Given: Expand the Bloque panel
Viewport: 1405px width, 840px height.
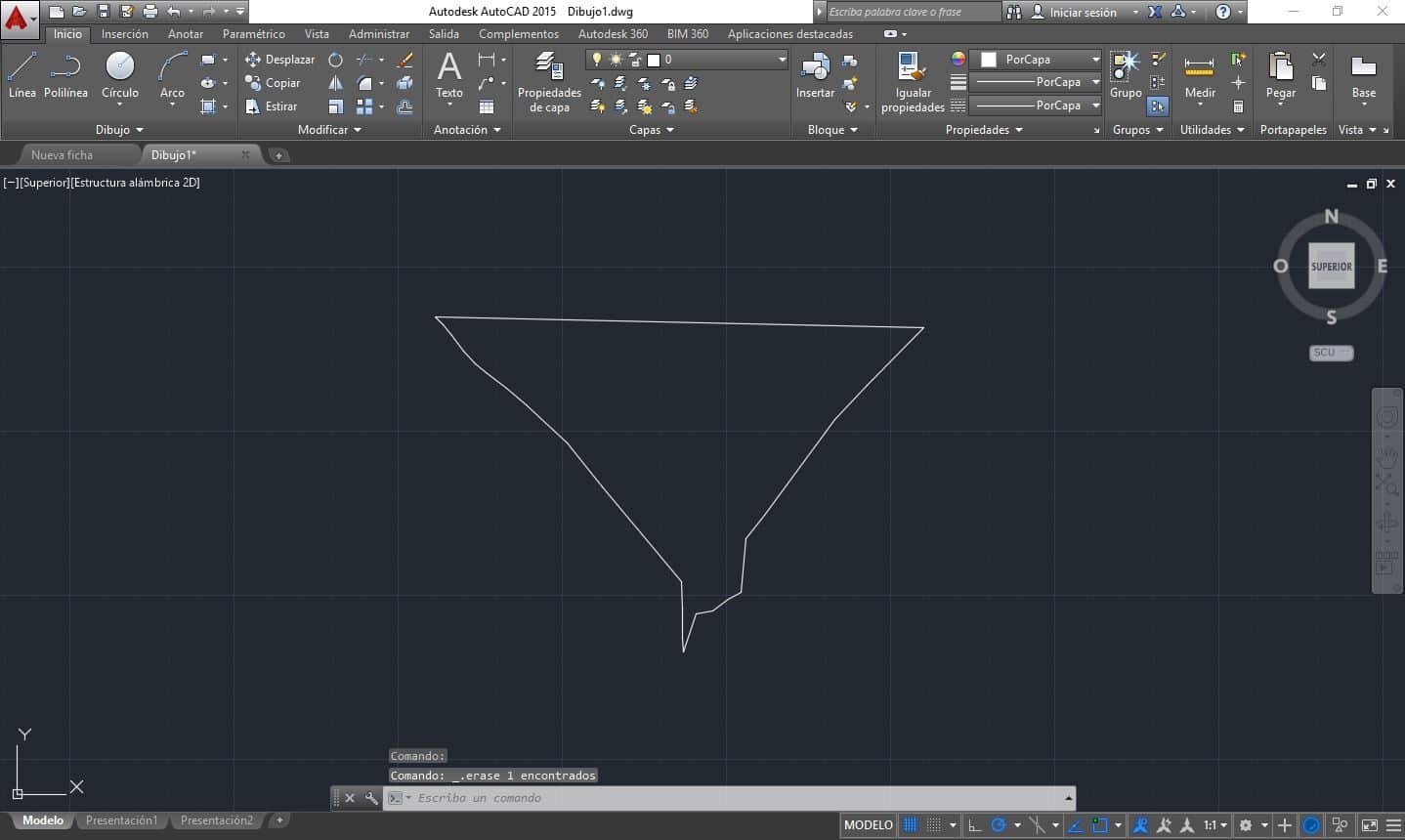Looking at the screenshot, I should (x=832, y=130).
